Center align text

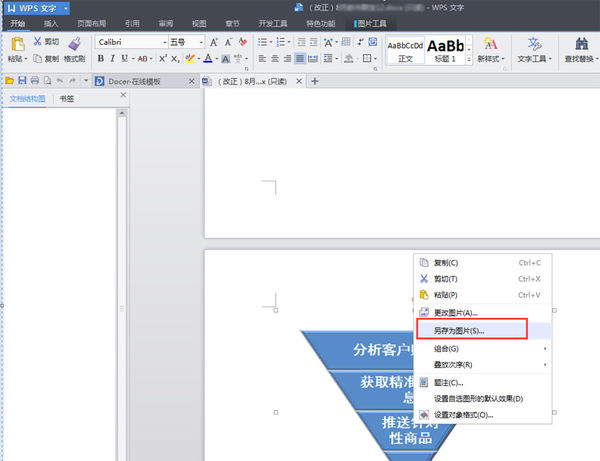click(x=275, y=59)
